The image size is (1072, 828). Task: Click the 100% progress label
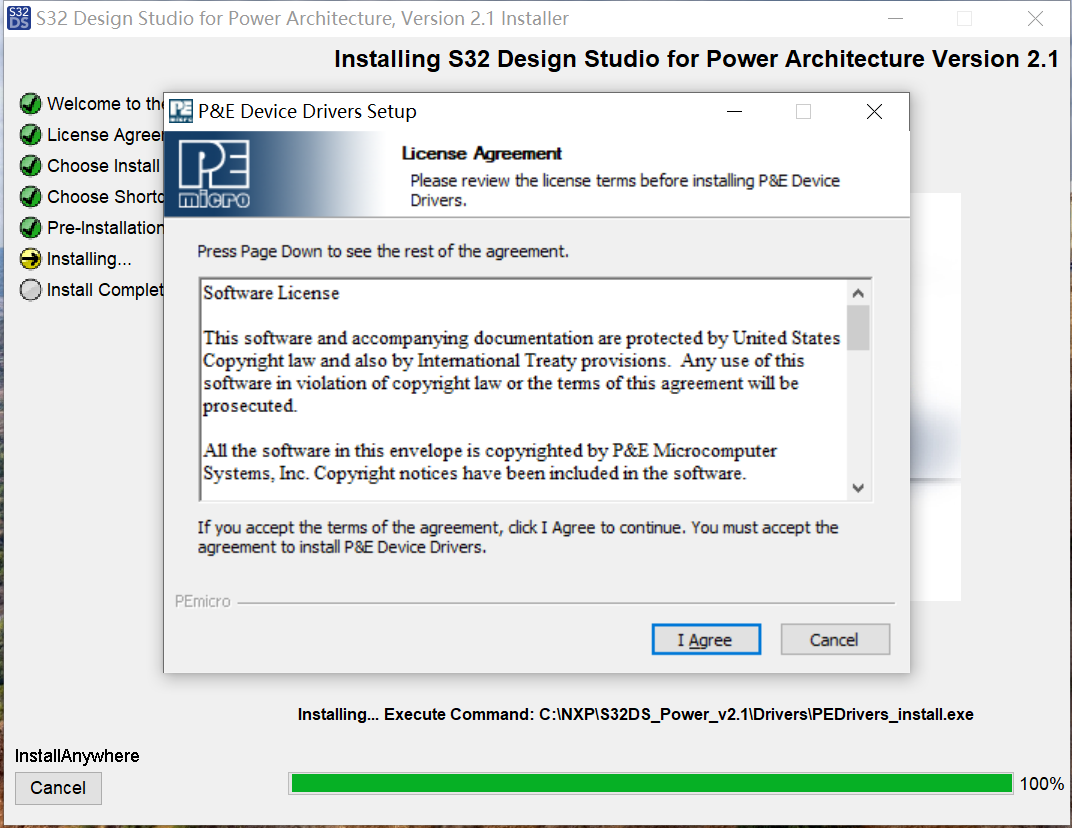[1041, 784]
